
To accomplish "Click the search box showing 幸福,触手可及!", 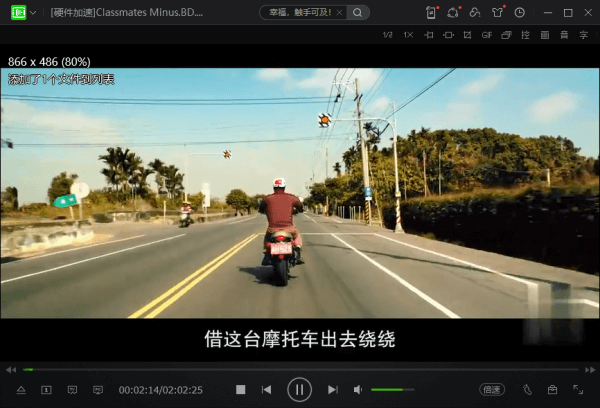I will click(301, 13).
